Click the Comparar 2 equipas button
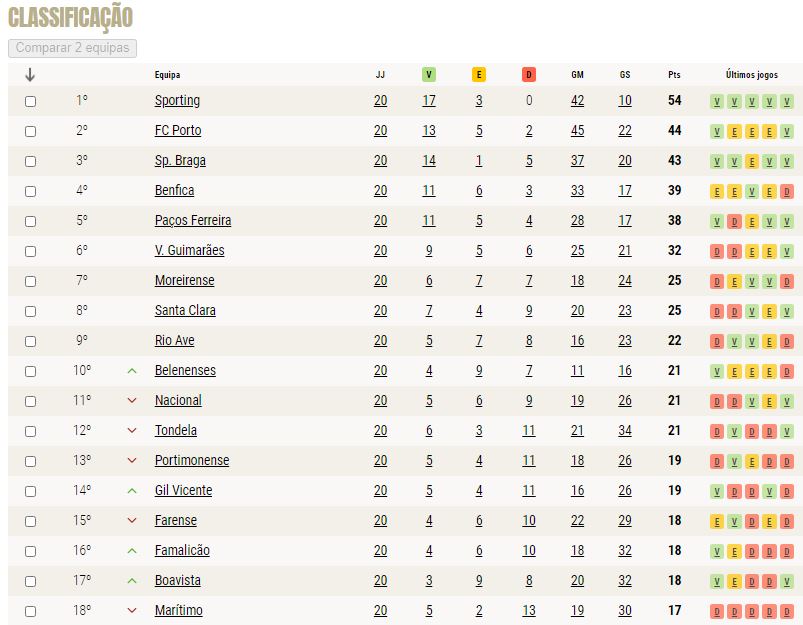Image resolution: width=803 pixels, height=625 pixels. (72, 48)
